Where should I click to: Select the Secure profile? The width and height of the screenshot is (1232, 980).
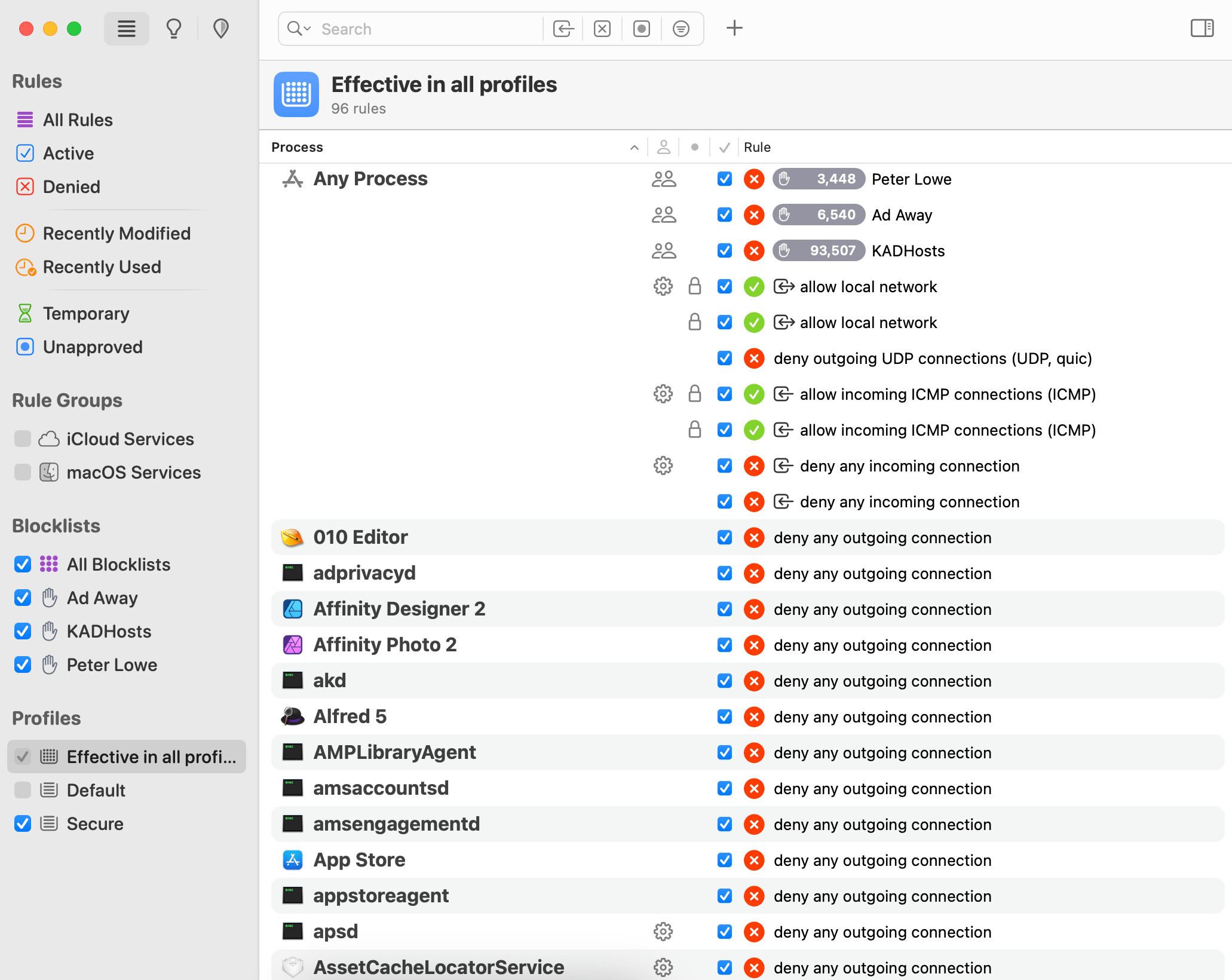[95, 824]
